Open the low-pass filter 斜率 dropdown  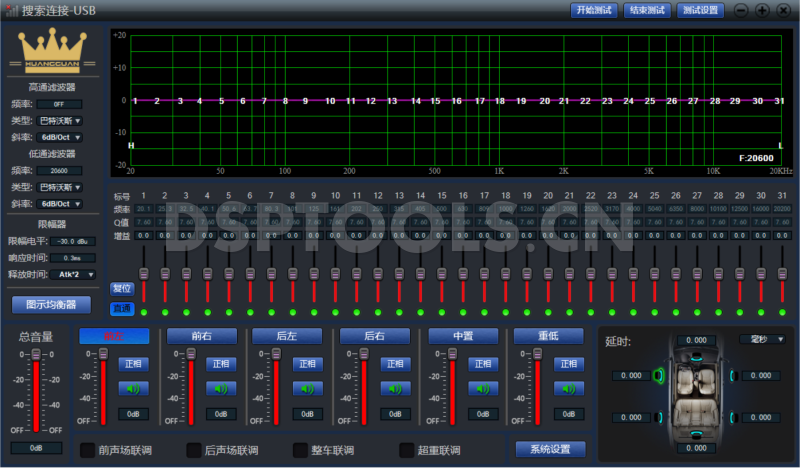coord(60,204)
